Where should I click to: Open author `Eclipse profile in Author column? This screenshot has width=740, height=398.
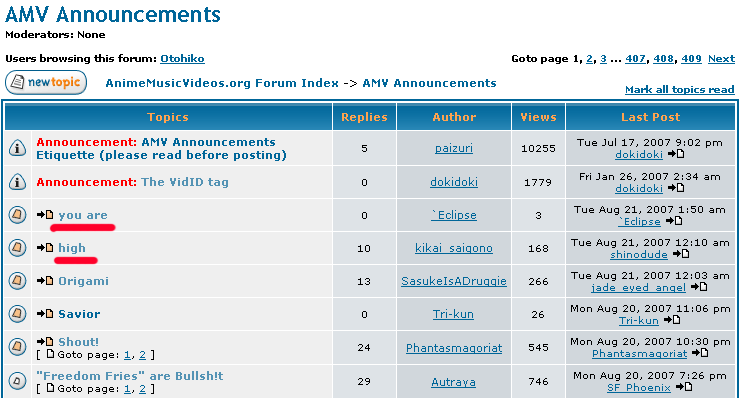[454, 215]
